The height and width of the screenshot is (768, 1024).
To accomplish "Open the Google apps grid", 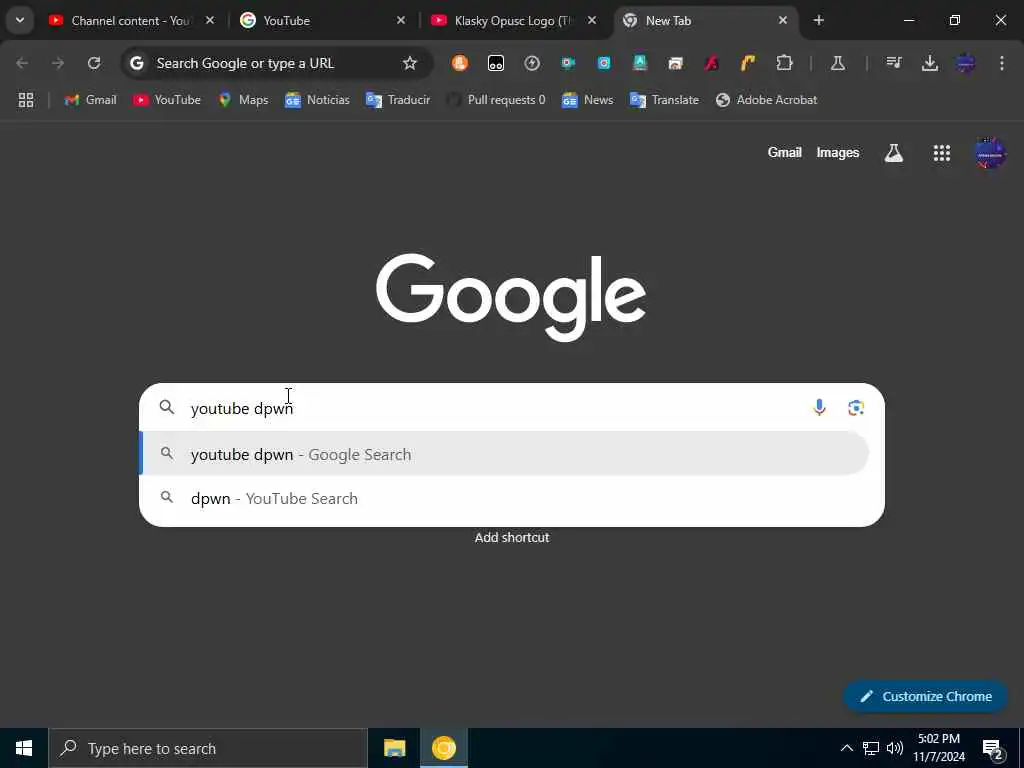I will pos(942,153).
